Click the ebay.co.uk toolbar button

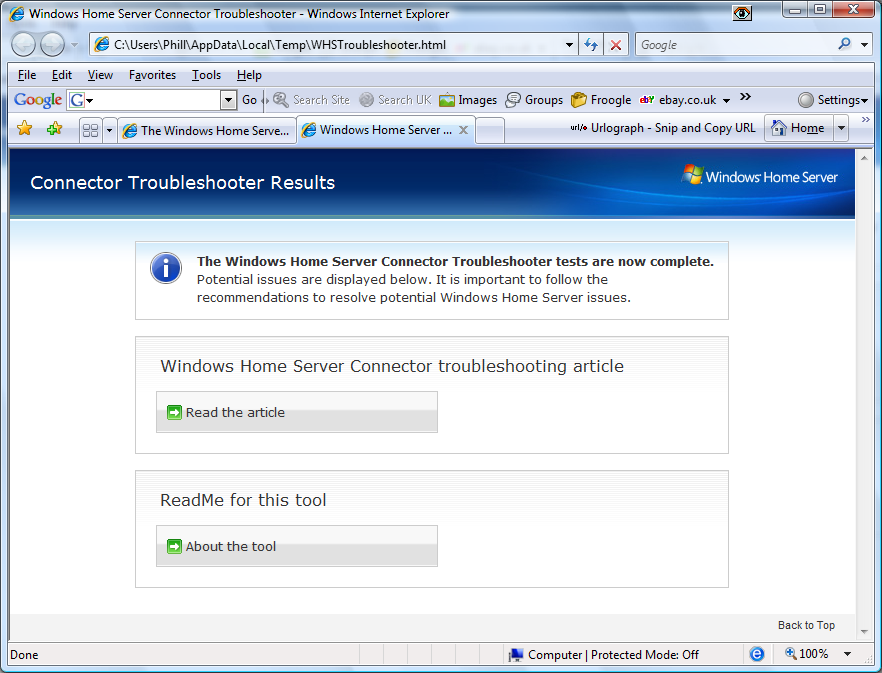point(678,100)
